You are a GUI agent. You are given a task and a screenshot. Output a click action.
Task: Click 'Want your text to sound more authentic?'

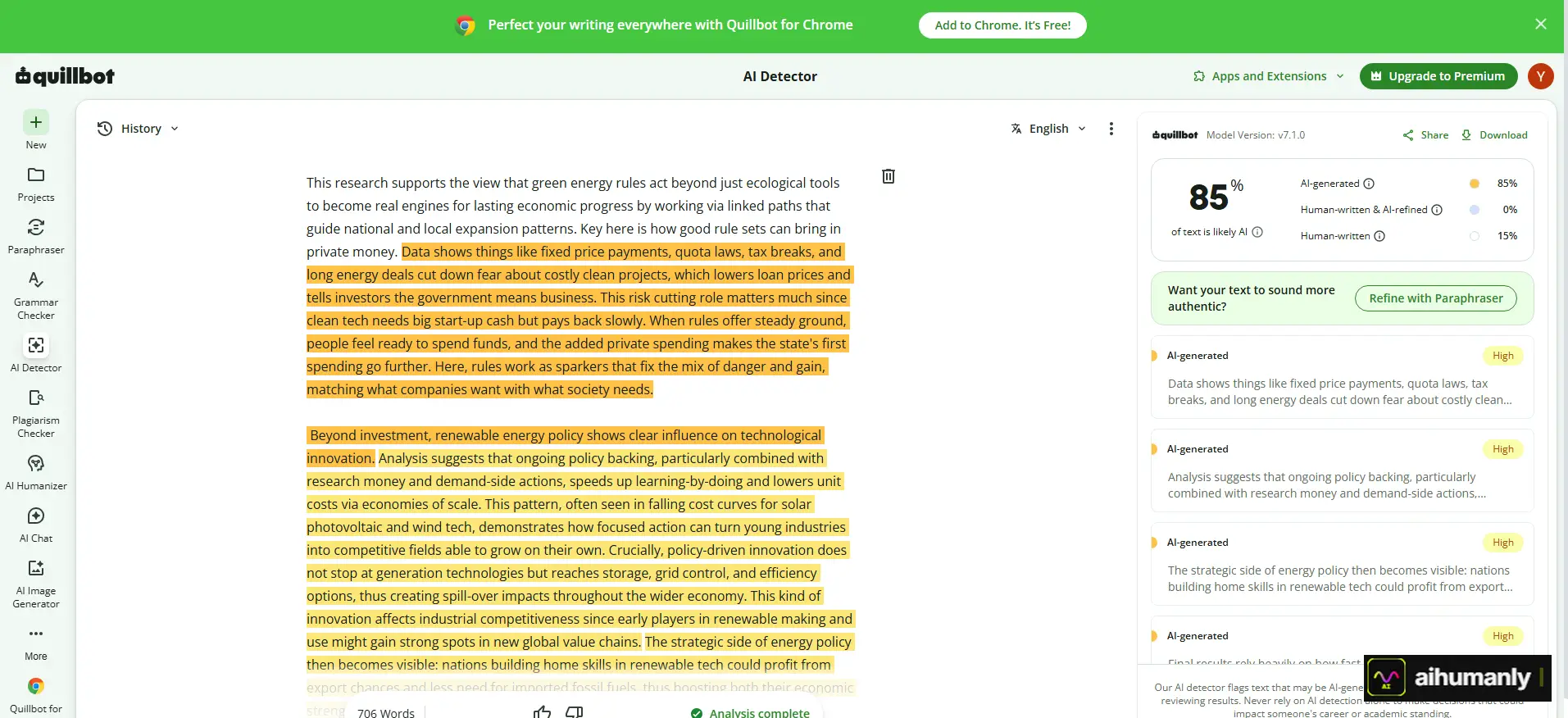point(1251,298)
